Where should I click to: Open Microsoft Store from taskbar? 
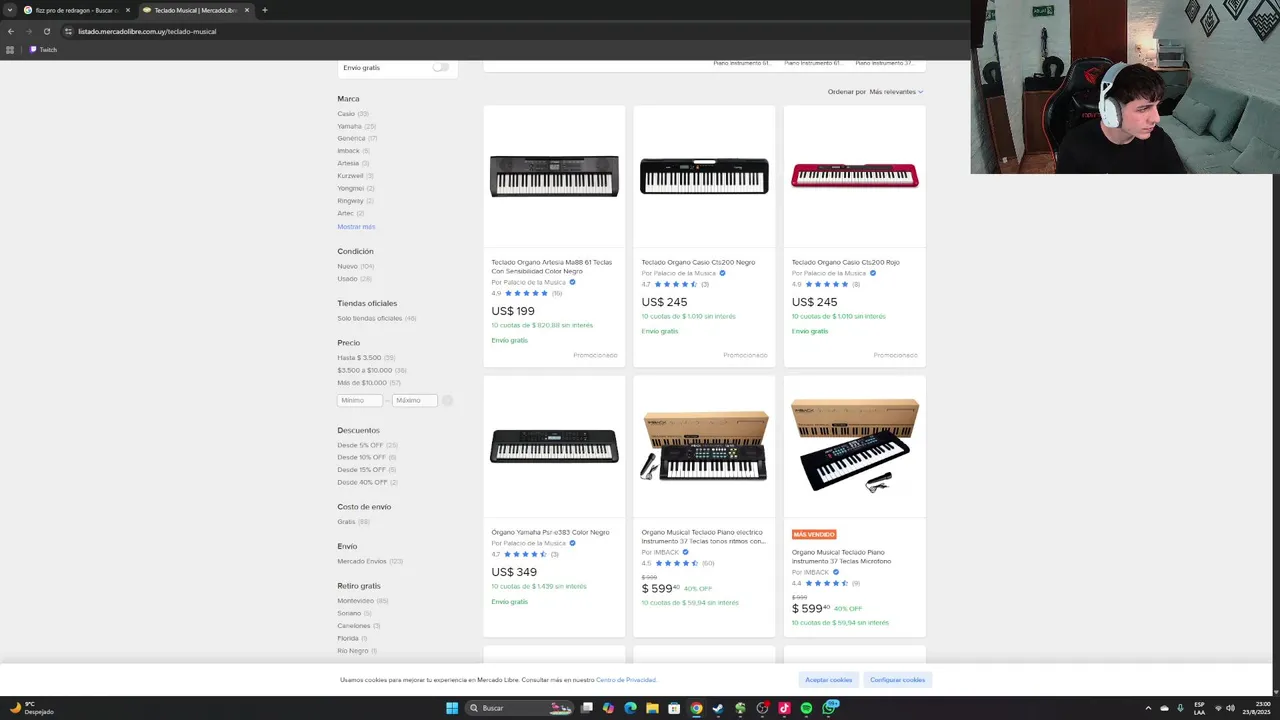click(674, 708)
